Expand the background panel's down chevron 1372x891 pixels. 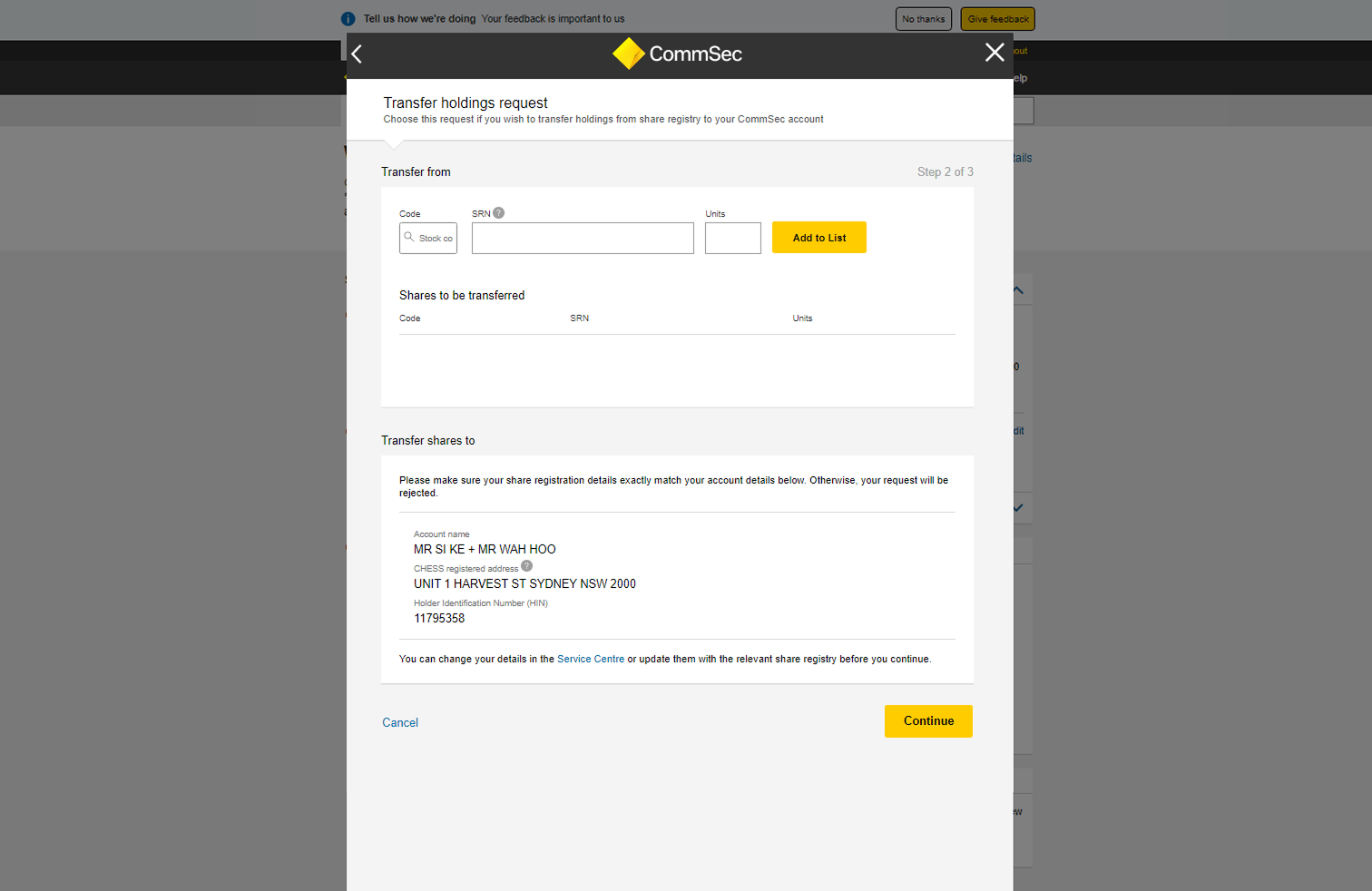click(x=1019, y=508)
